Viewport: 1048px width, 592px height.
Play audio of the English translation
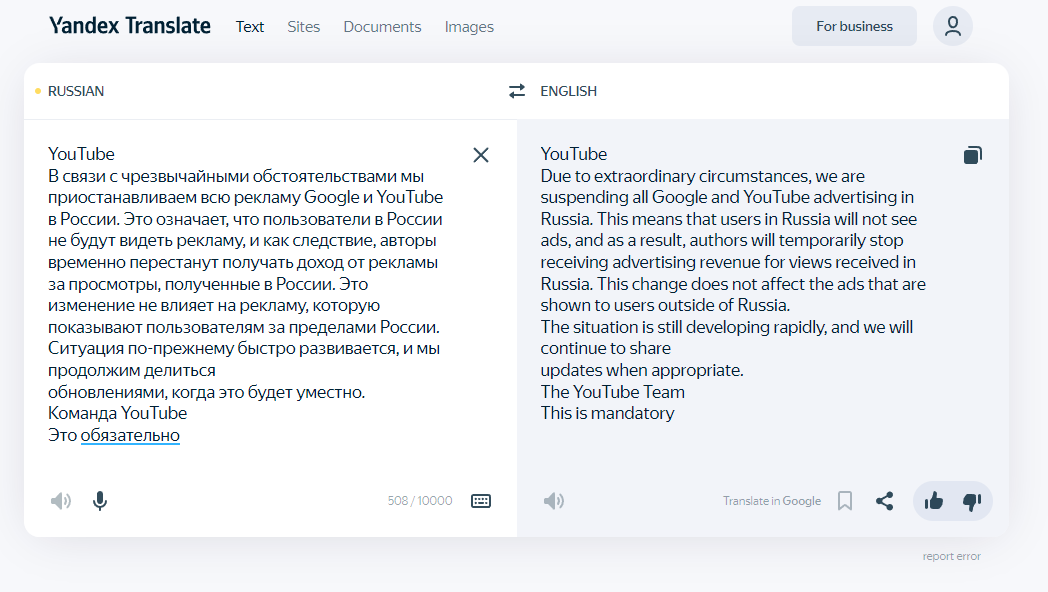pos(554,501)
